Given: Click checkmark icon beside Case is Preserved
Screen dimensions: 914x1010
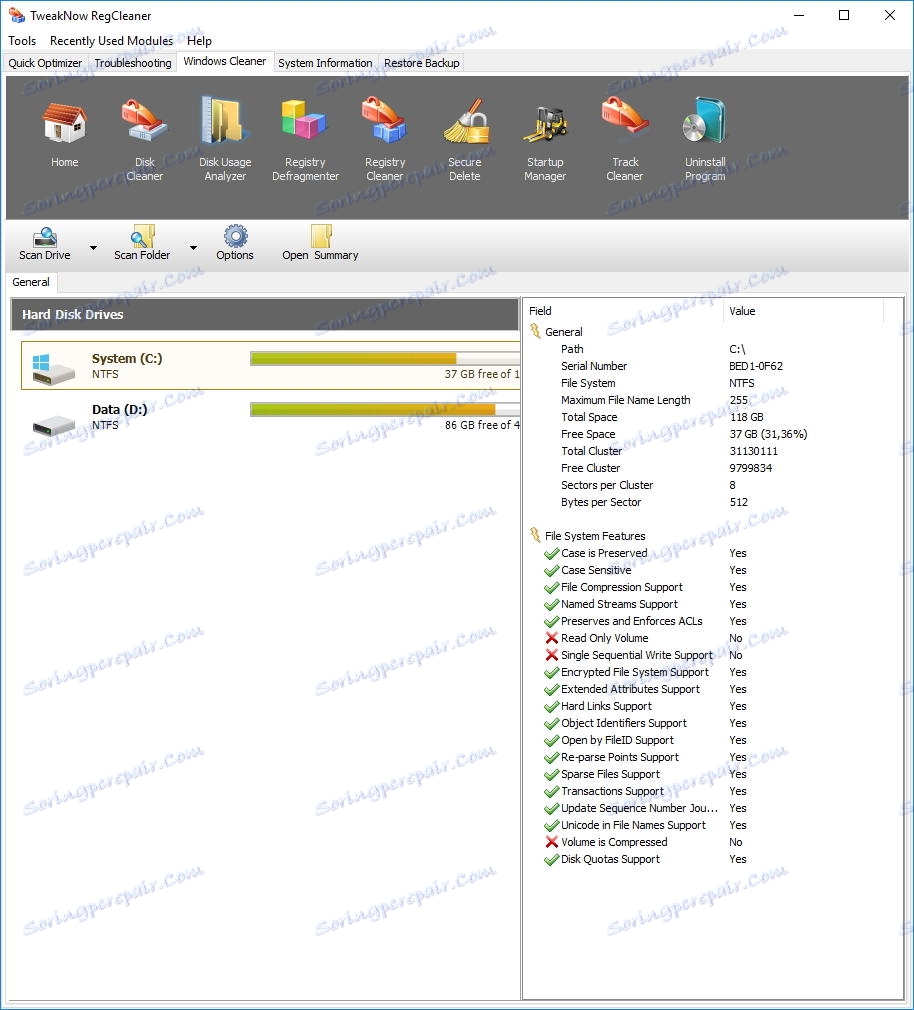Looking at the screenshot, I should click(551, 553).
